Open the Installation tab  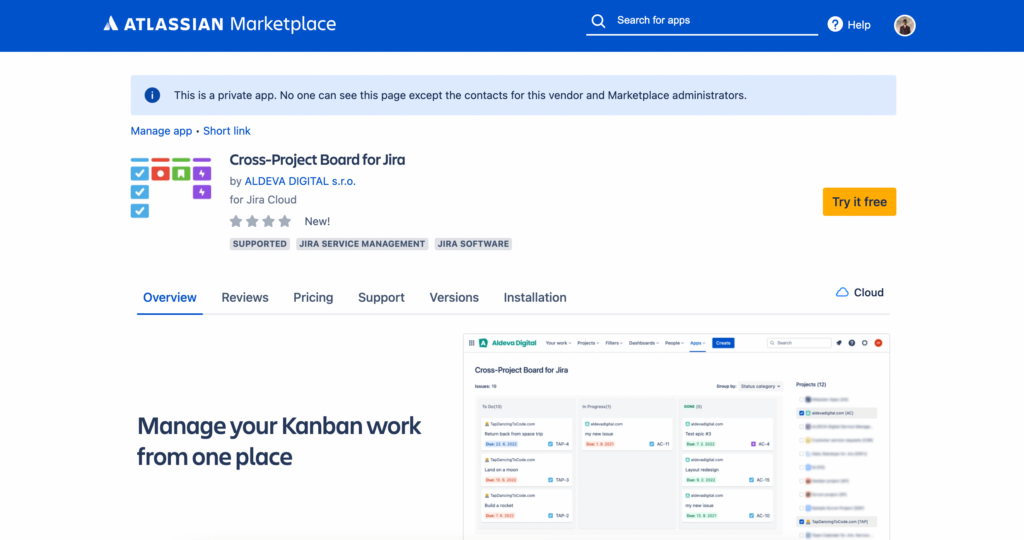pyautogui.click(x=535, y=298)
